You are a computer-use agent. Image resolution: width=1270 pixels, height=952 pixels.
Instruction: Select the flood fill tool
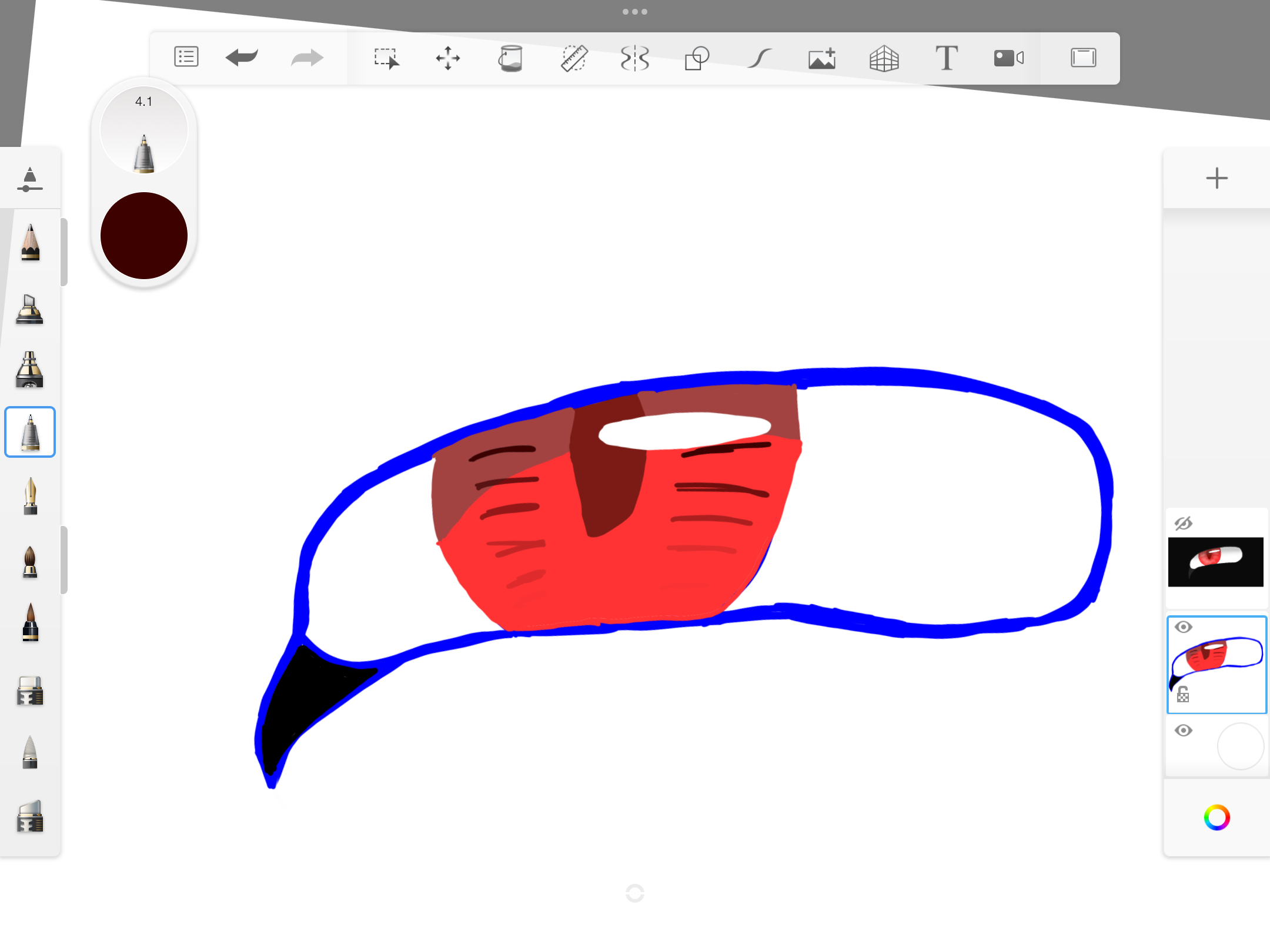coord(510,58)
